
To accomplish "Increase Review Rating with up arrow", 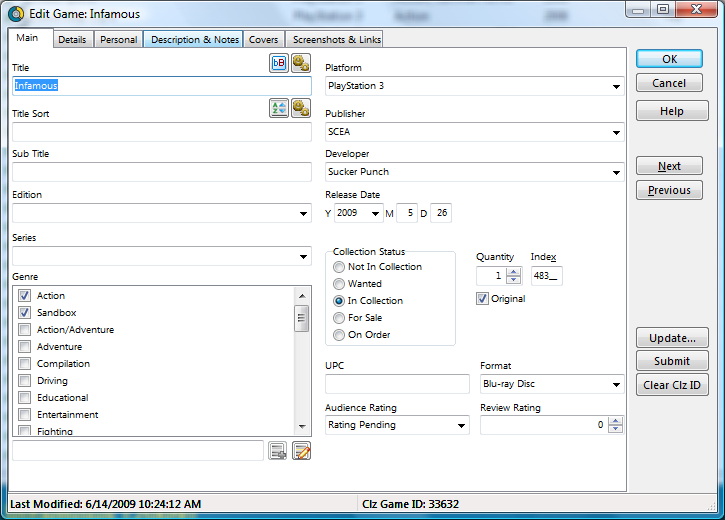I will click(615, 421).
